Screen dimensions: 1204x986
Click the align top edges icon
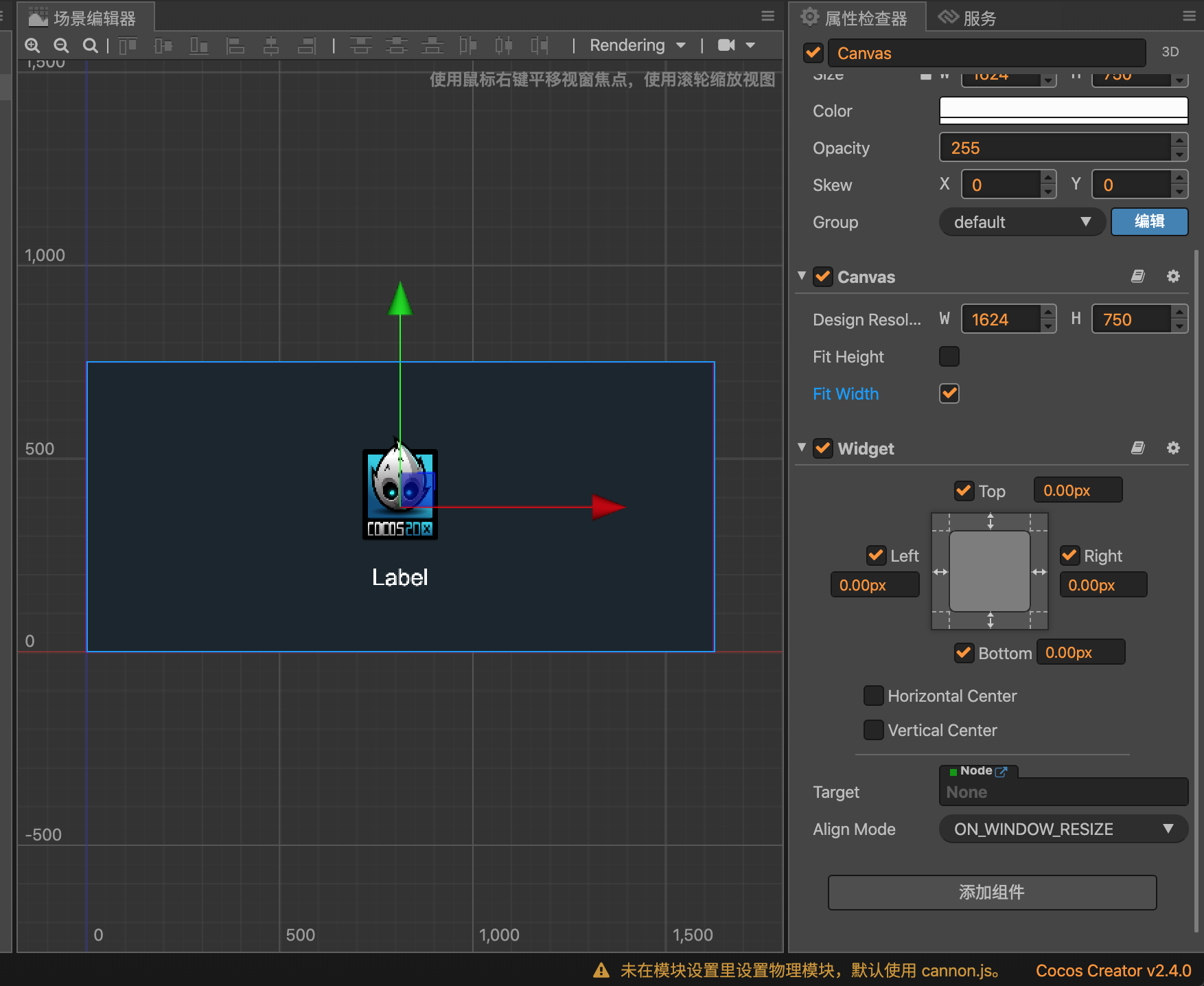128,45
